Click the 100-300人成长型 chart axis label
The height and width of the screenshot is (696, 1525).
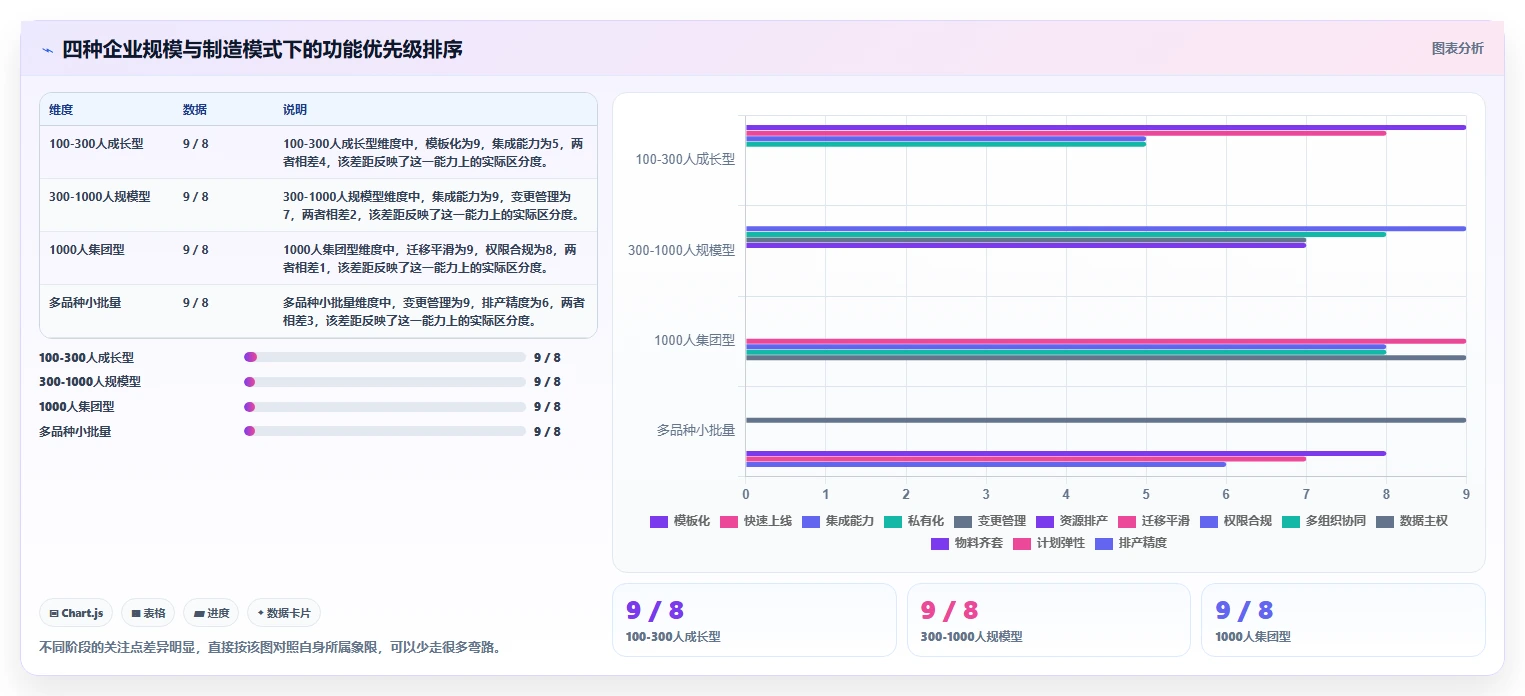tap(685, 159)
